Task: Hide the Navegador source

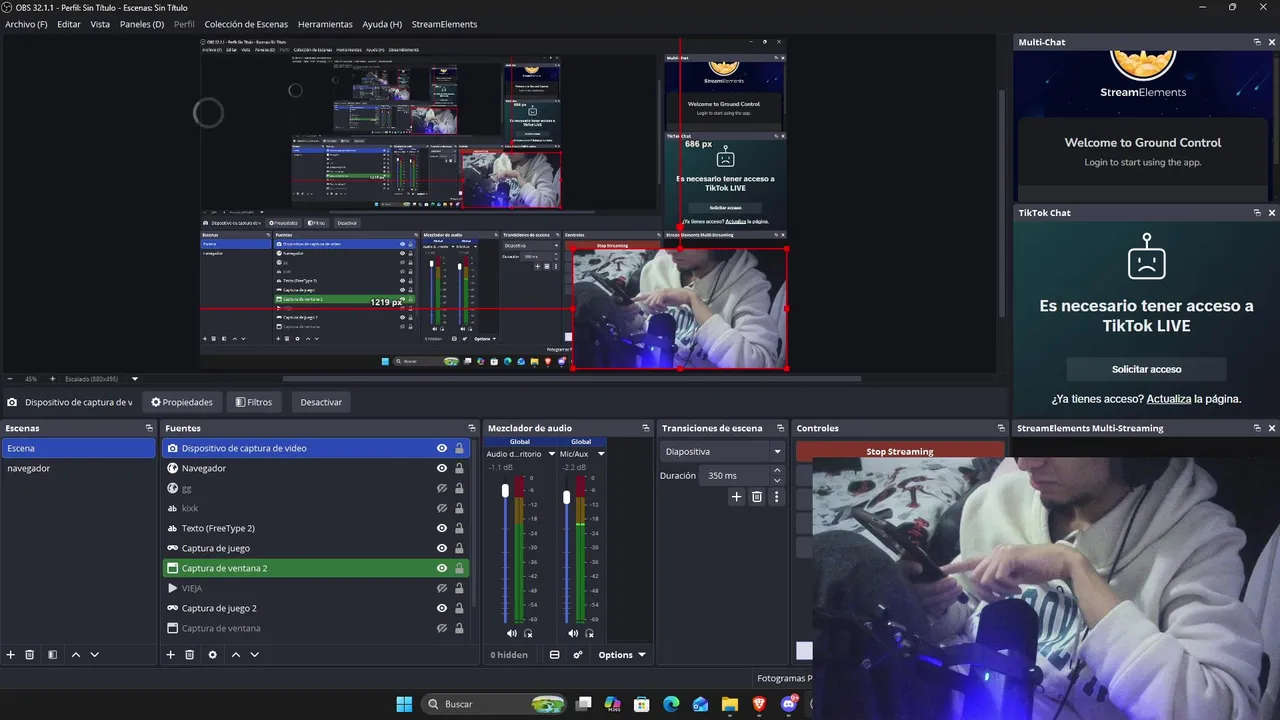Action: tap(442, 468)
